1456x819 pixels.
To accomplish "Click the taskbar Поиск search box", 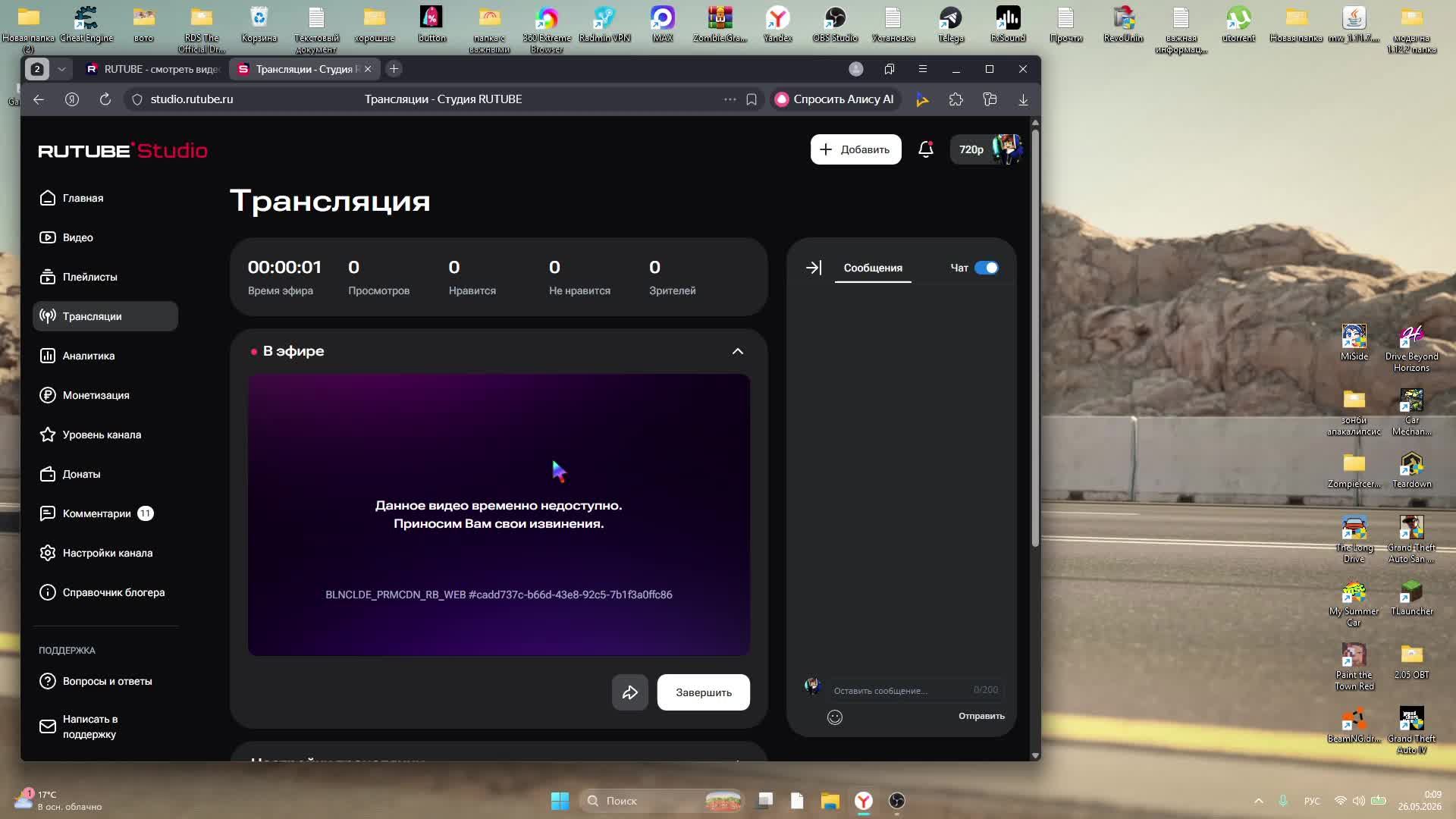I will click(x=662, y=801).
